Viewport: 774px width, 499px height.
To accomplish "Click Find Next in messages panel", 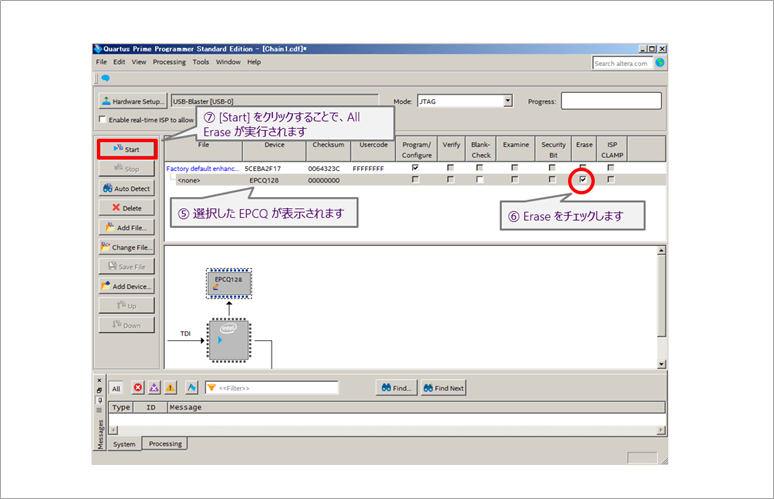I will click(444, 388).
